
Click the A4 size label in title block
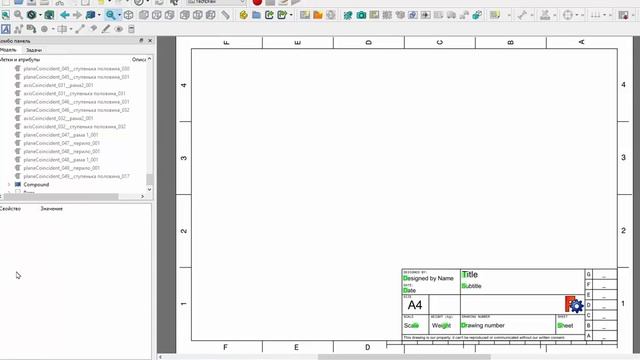[415, 305]
